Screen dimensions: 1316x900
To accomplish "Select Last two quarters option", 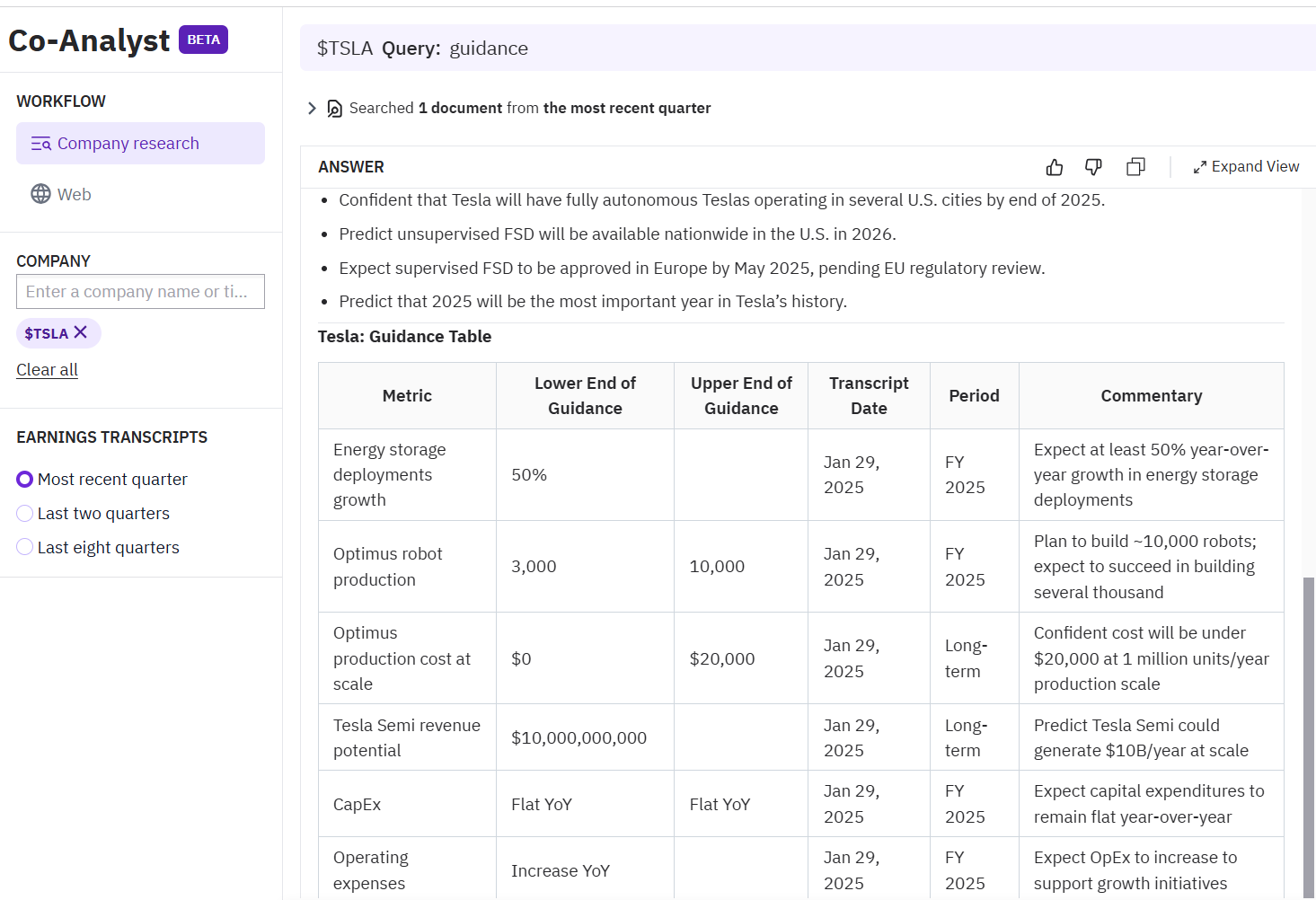I will (25, 514).
